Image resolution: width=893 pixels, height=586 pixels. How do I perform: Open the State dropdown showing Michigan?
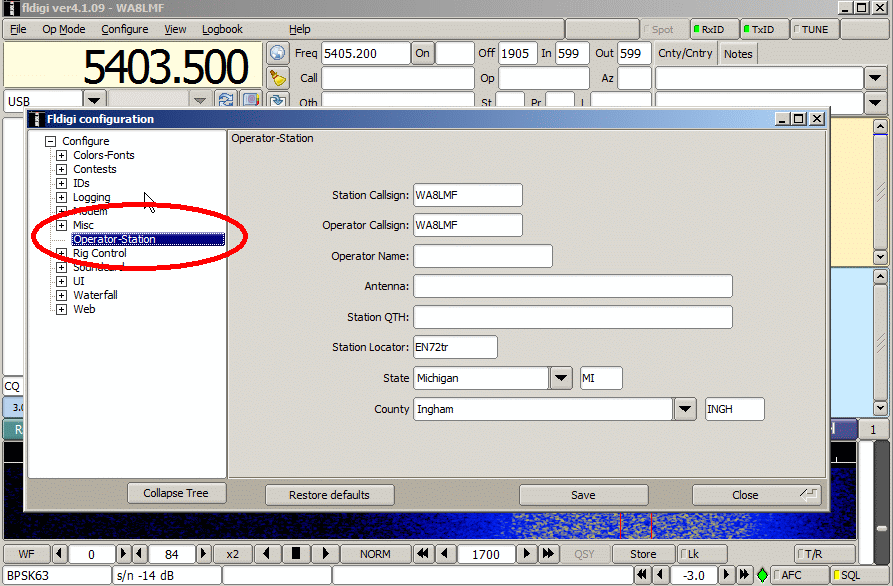[x=561, y=378]
